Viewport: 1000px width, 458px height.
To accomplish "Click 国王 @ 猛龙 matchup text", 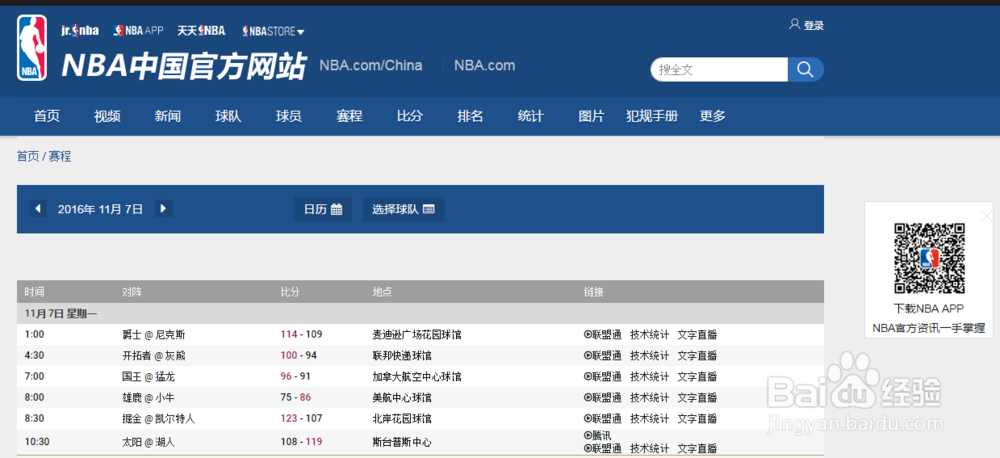I will pyautogui.click(x=149, y=377).
